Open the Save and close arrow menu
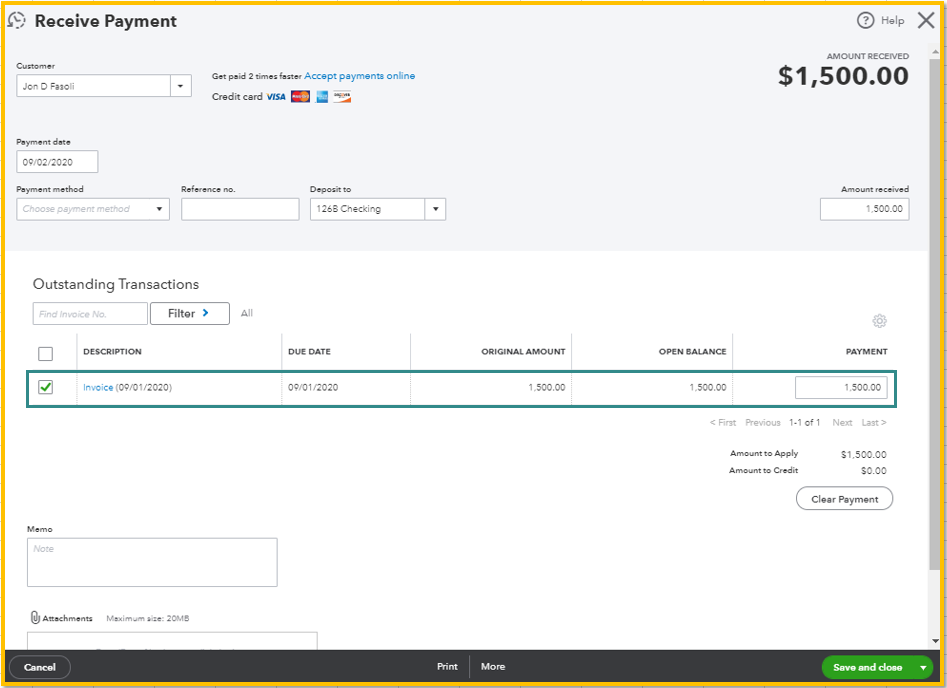947x688 pixels. 923,667
